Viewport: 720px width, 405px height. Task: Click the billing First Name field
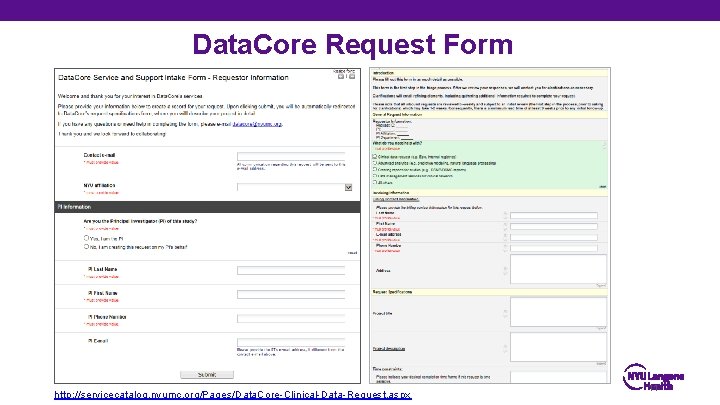[554, 226]
